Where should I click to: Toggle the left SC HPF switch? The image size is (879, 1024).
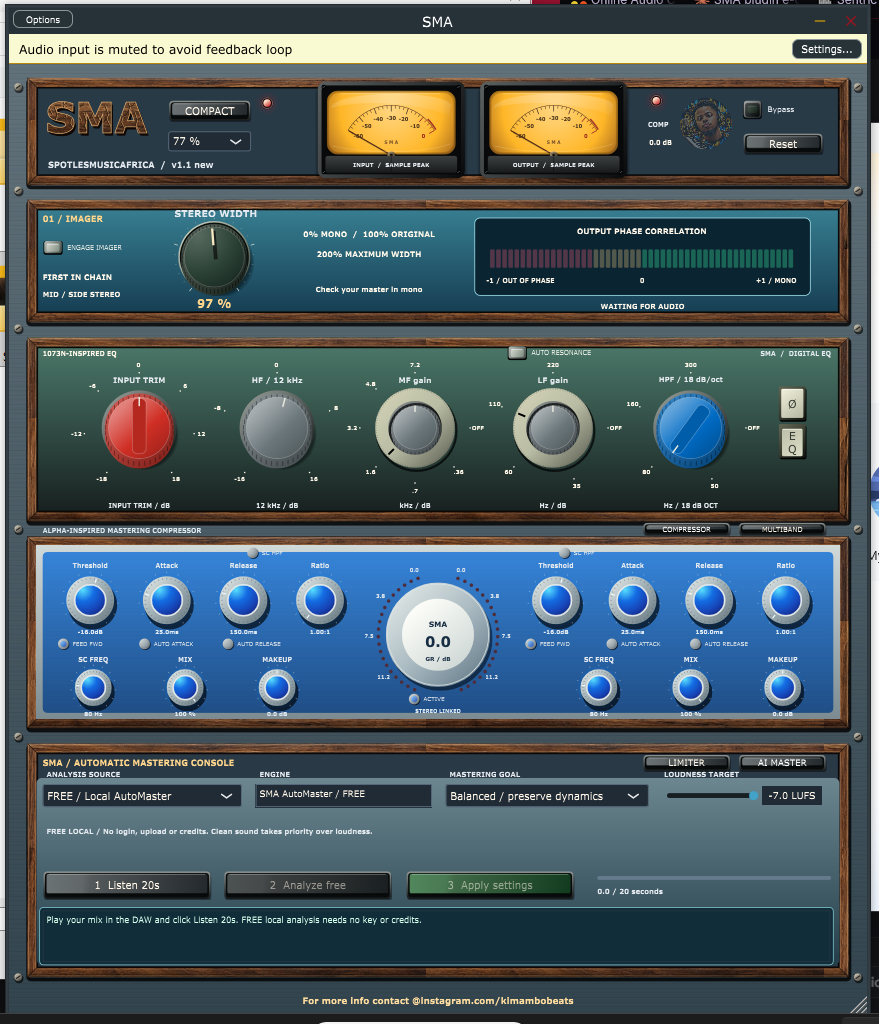(253, 552)
